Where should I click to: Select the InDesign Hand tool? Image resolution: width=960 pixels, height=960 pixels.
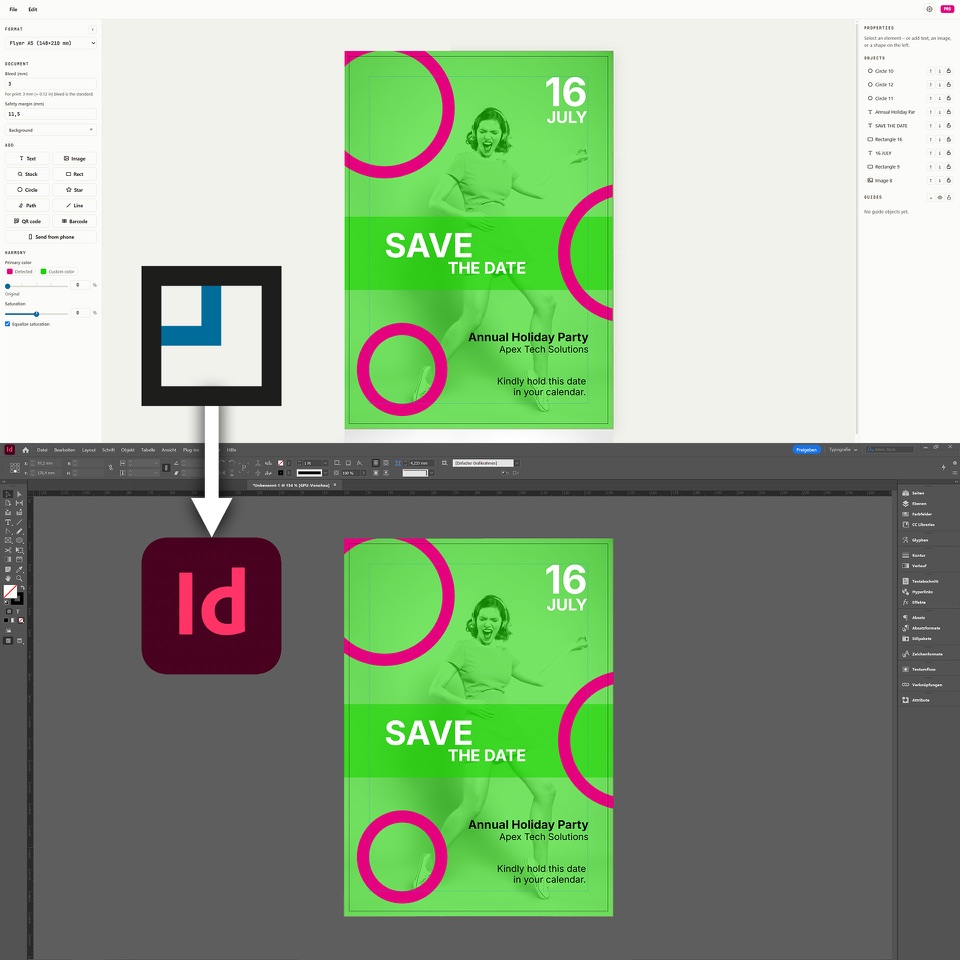(x=8, y=579)
